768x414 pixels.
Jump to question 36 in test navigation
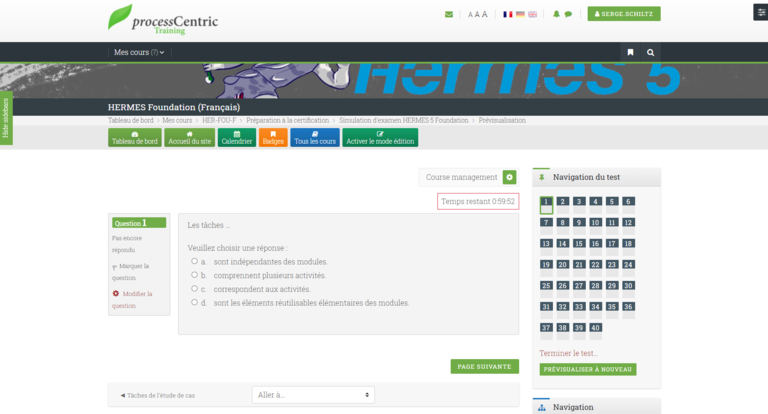[x=628, y=311]
